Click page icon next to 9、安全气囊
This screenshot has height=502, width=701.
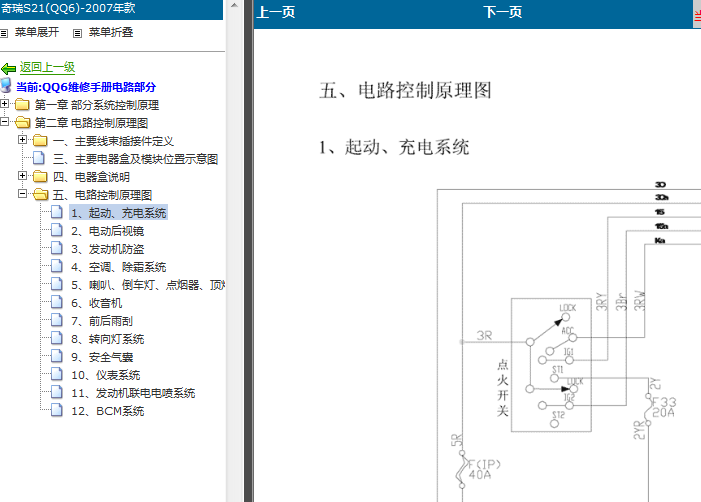pos(57,356)
